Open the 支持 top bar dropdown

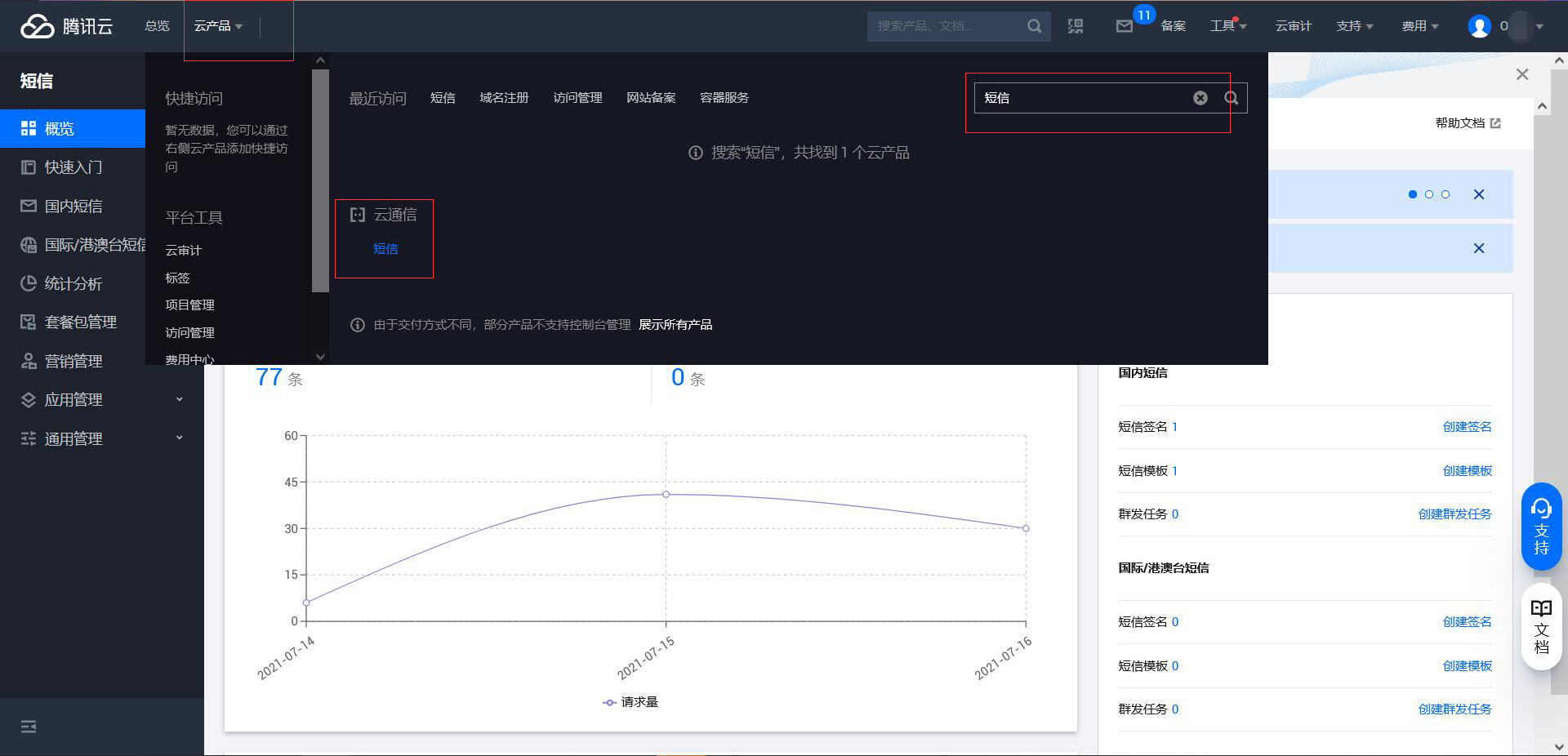coord(1355,26)
